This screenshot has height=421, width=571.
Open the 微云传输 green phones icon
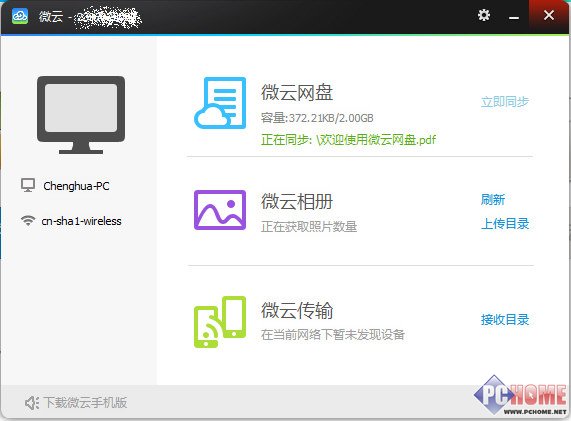pos(220,322)
